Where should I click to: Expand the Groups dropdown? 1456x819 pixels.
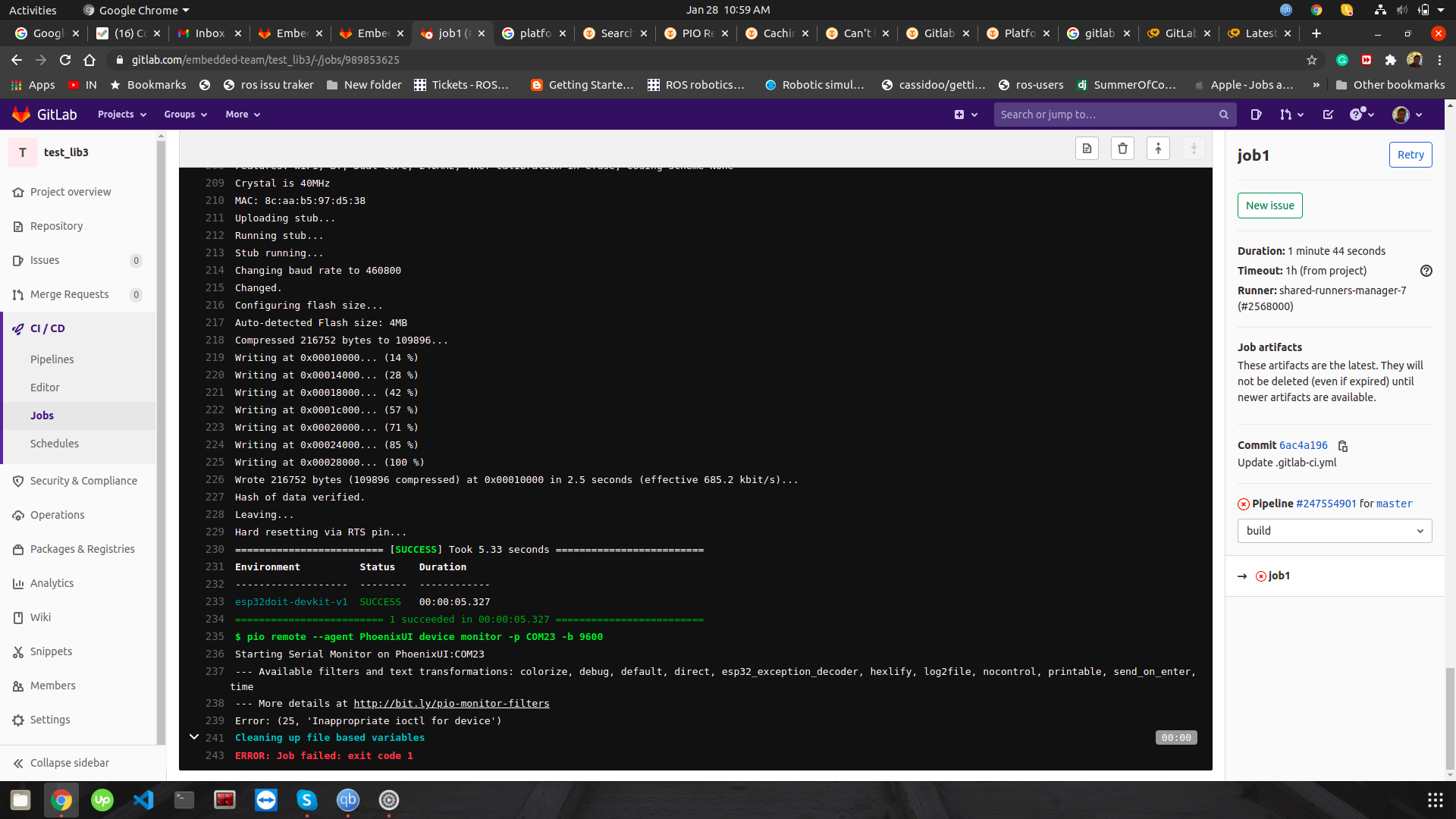(185, 115)
